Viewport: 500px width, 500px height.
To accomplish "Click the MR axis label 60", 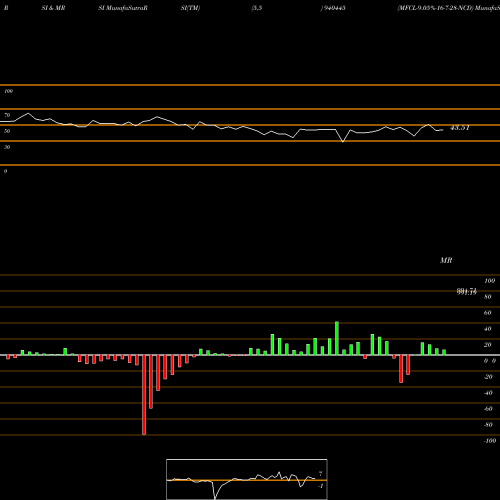I will [x=488, y=313].
